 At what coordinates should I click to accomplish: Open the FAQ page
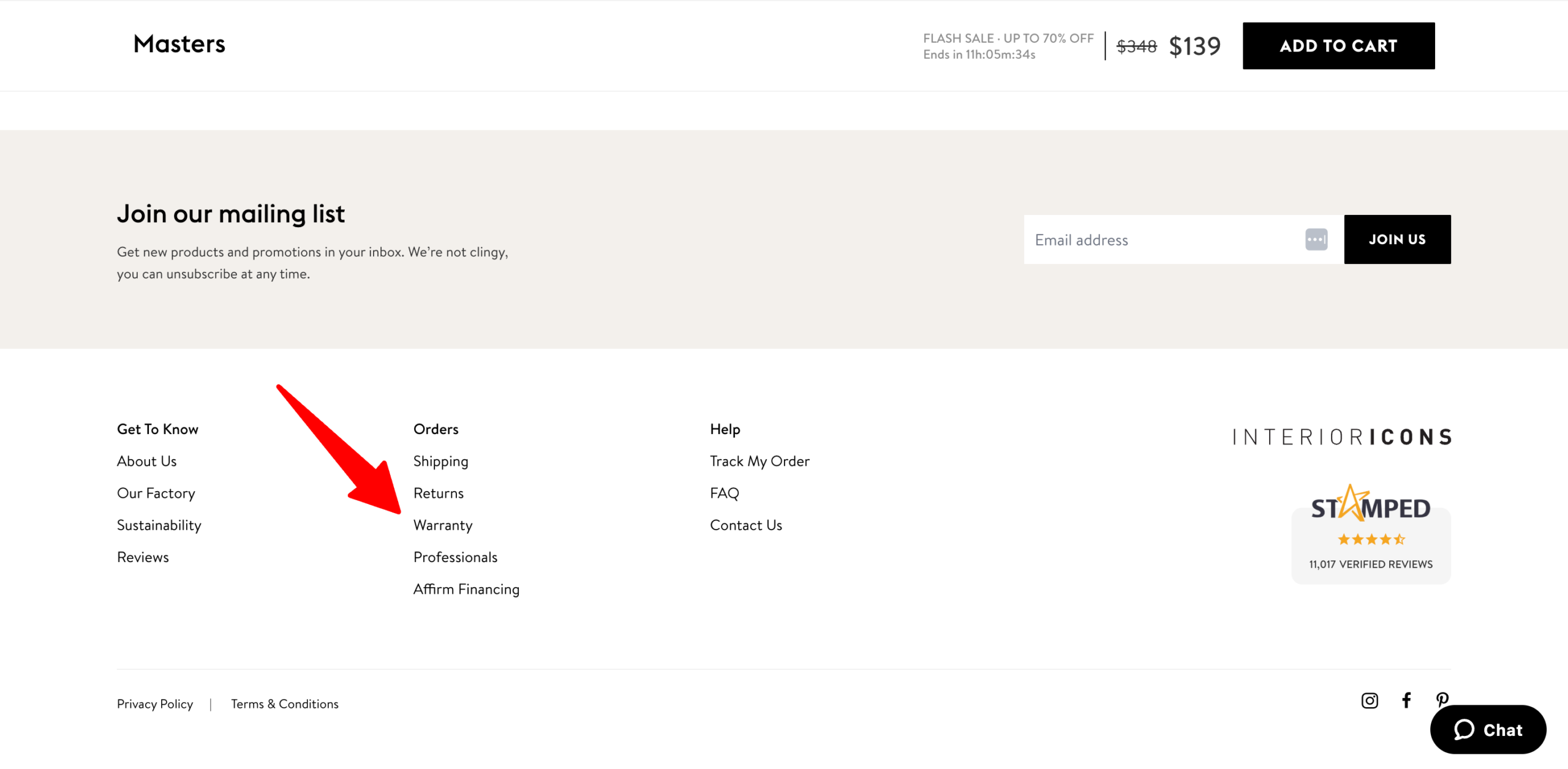(725, 493)
